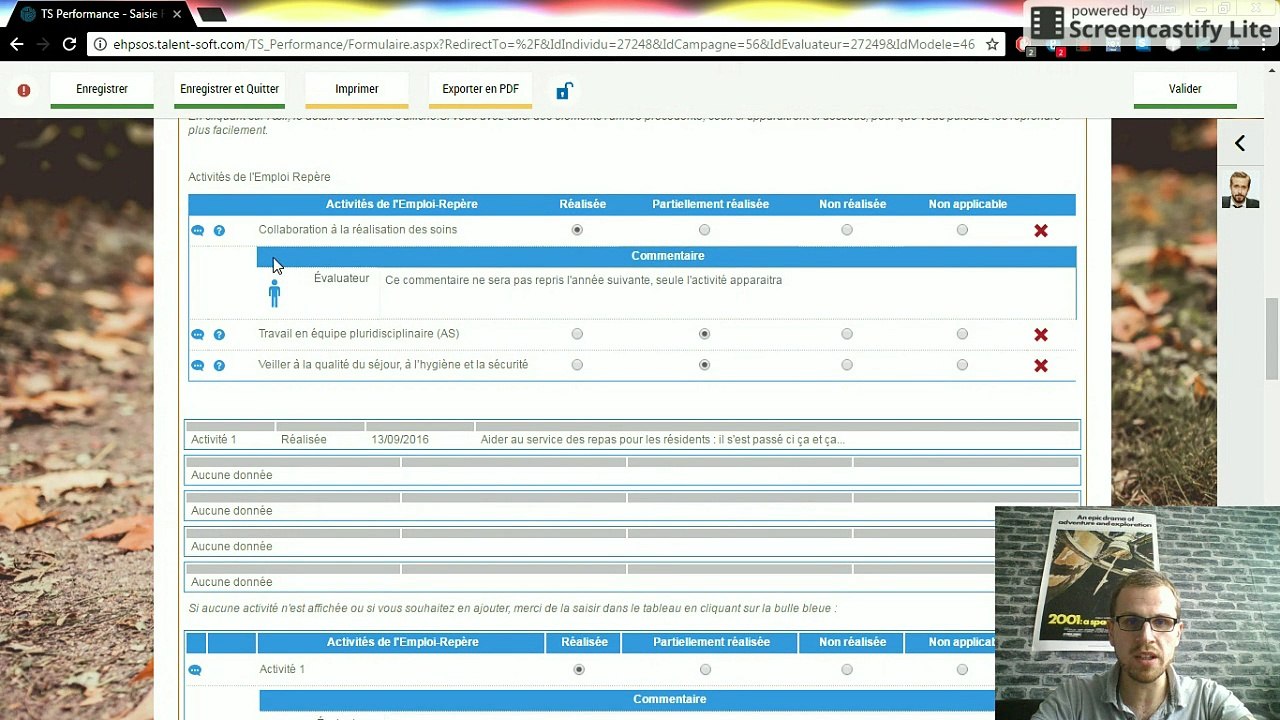The width and height of the screenshot is (1280, 720).
Task: Click the blue unlocked padlock icon
Action: [563, 91]
